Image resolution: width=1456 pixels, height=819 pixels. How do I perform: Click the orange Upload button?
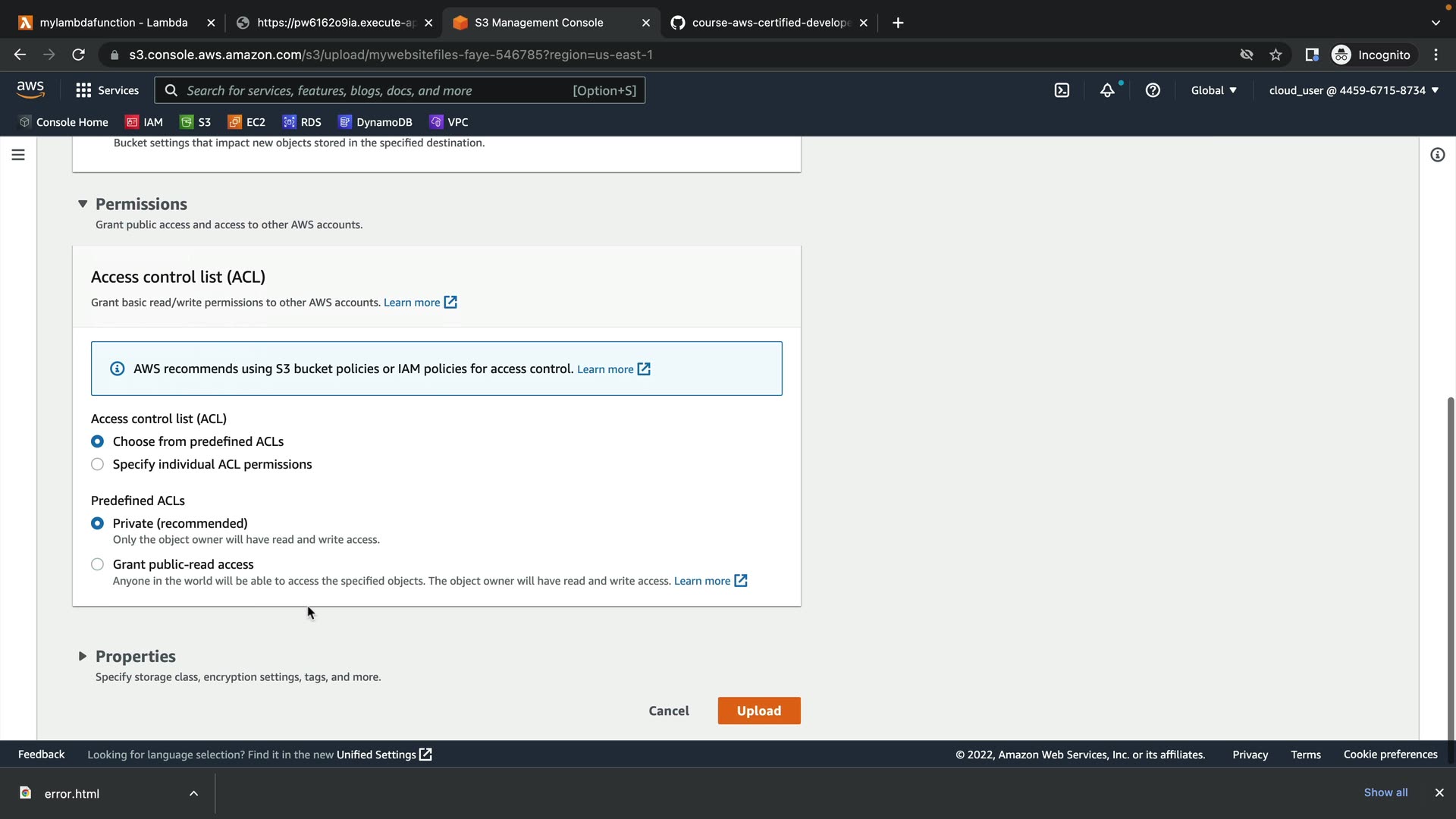tap(758, 711)
